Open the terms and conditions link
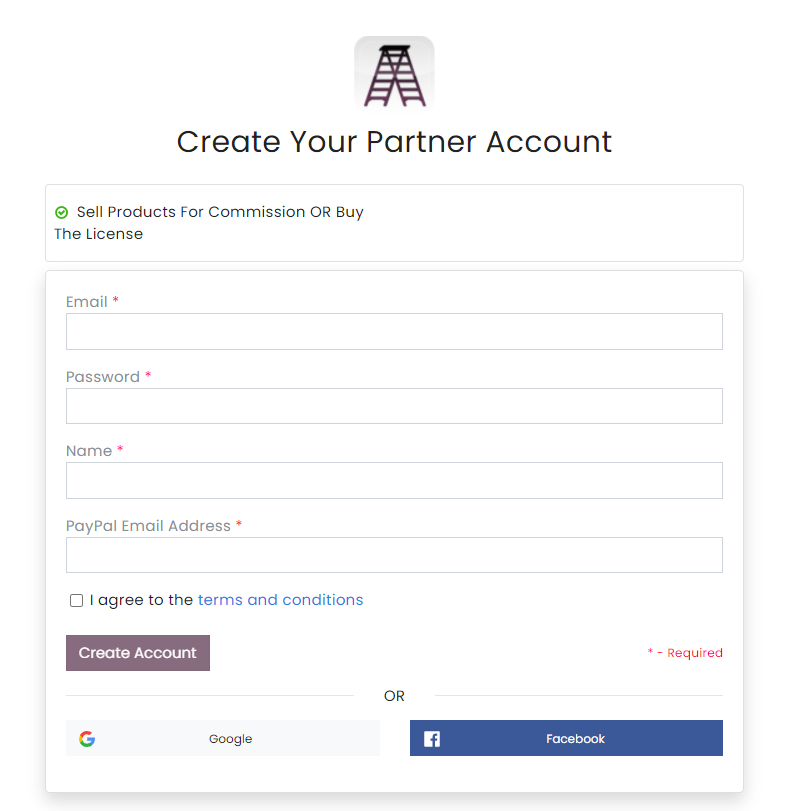This screenshot has width=789, height=811. pyautogui.click(x=280, y=600)
